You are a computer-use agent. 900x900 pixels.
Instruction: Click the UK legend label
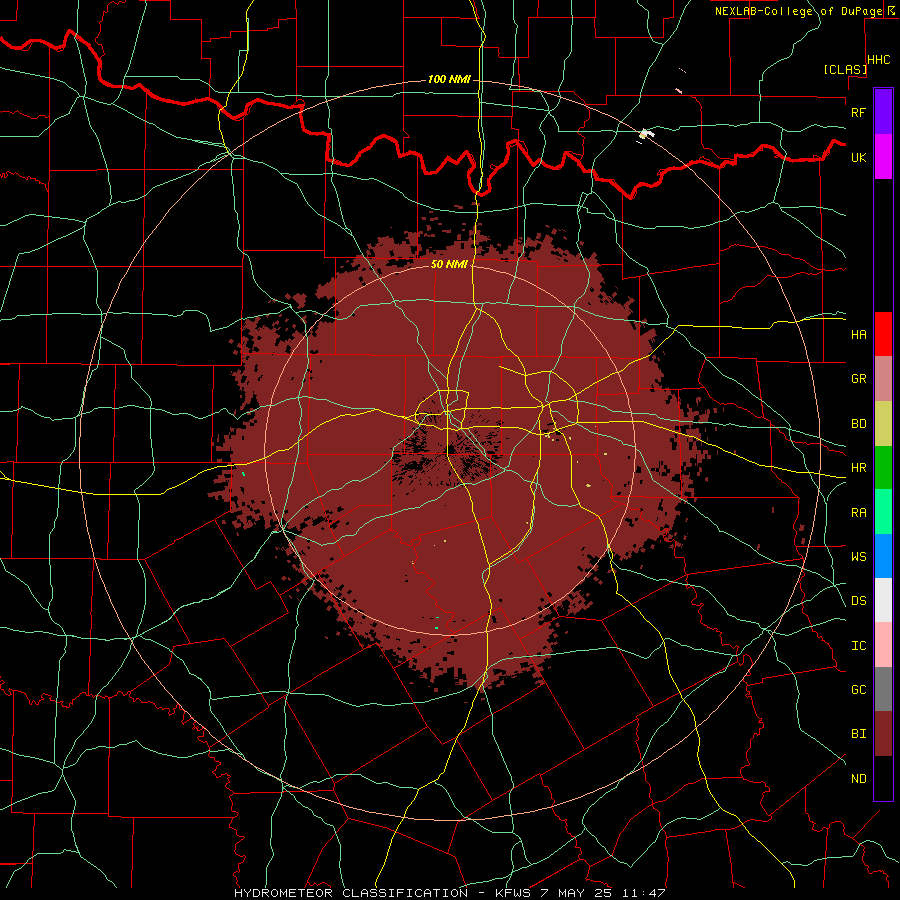(858, 157)
